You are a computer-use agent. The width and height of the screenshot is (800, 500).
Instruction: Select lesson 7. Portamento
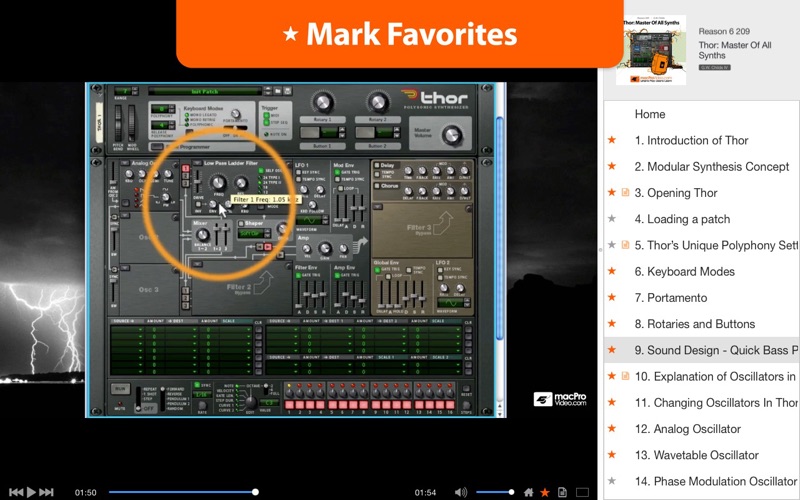coord(671,297)
